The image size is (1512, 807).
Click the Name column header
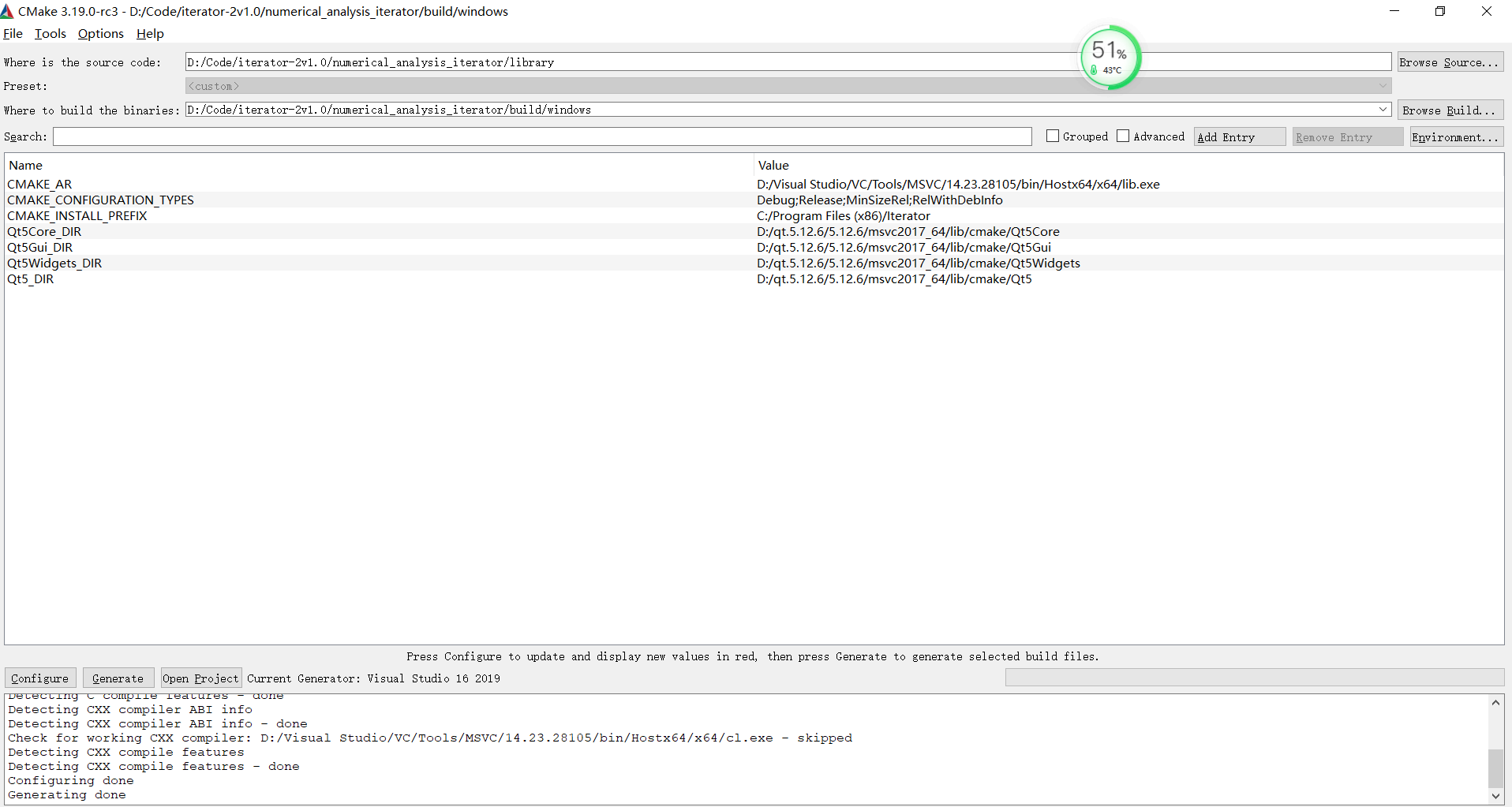click(x=380, y=165)
